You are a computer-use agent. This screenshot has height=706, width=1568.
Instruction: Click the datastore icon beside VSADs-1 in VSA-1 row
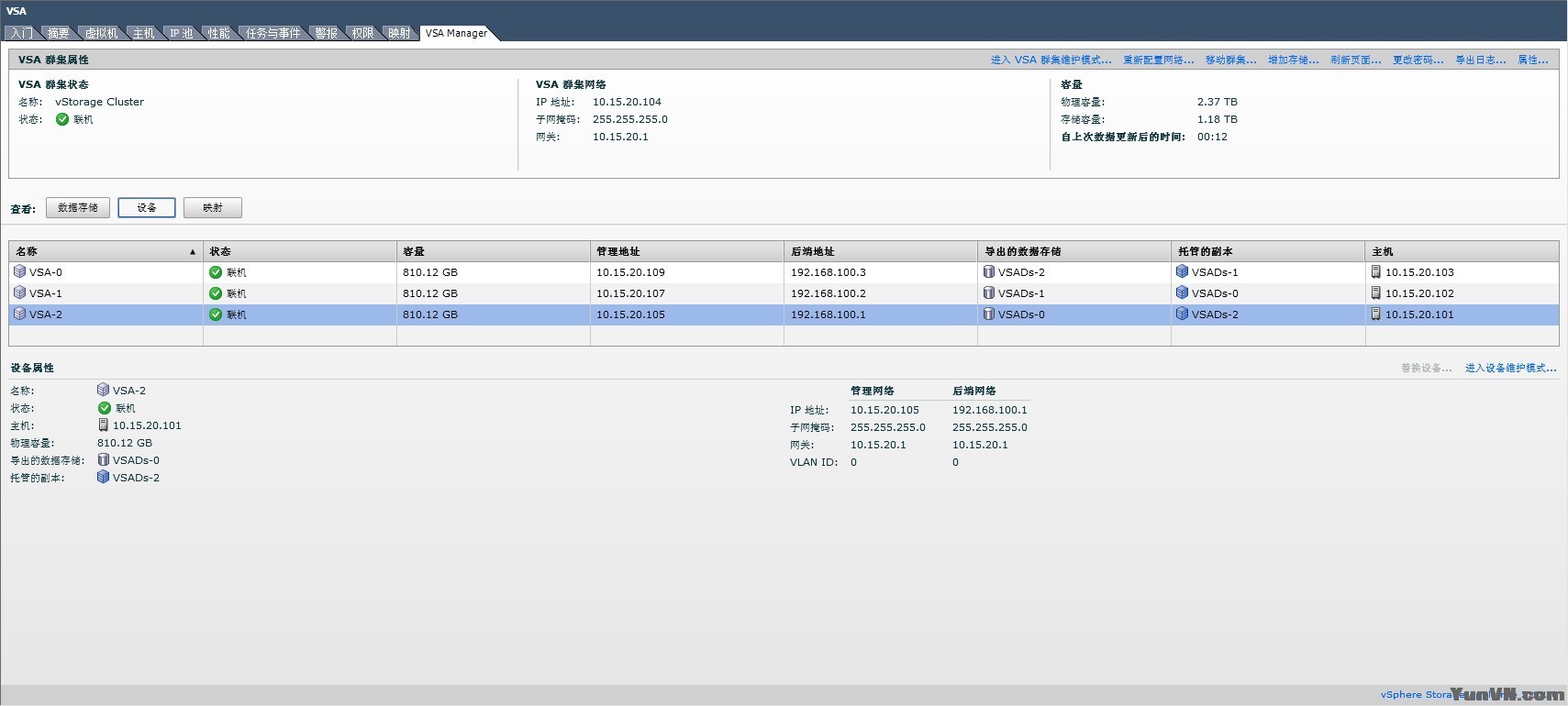pyautogui.click(x=989, y=293)
